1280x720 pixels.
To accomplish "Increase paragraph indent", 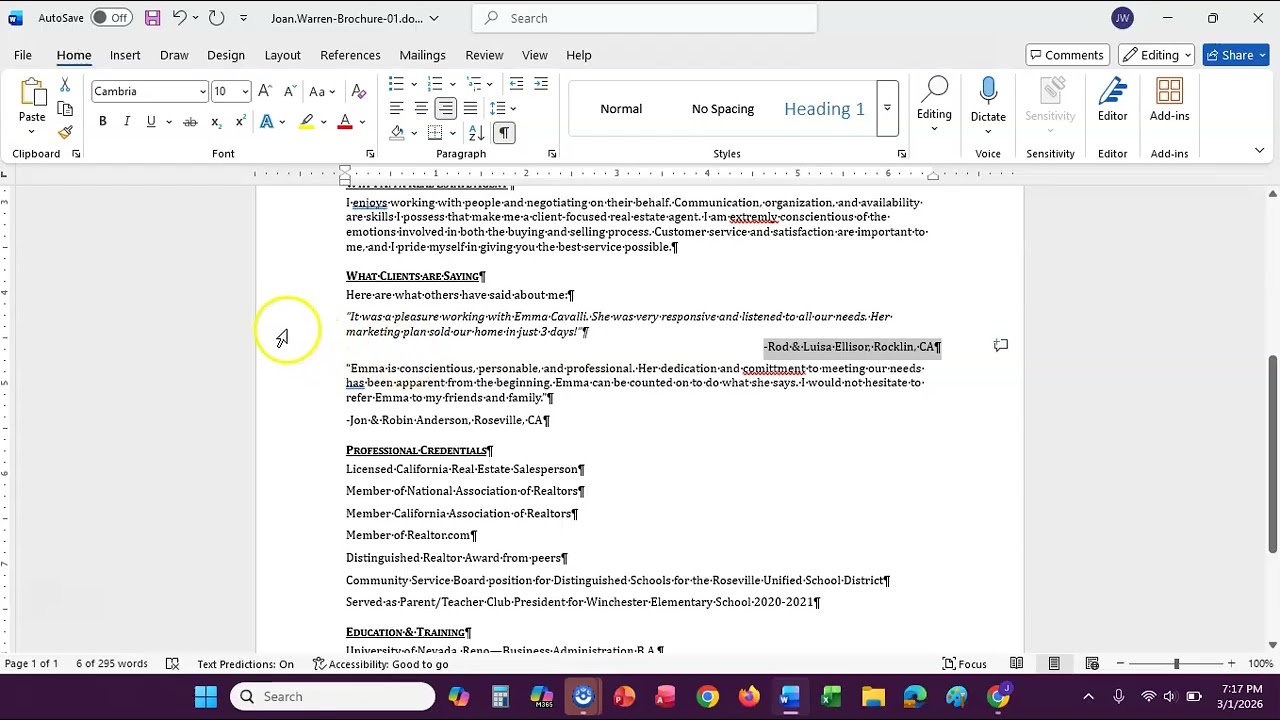I will pyautogui.click(x=541, y=84).
